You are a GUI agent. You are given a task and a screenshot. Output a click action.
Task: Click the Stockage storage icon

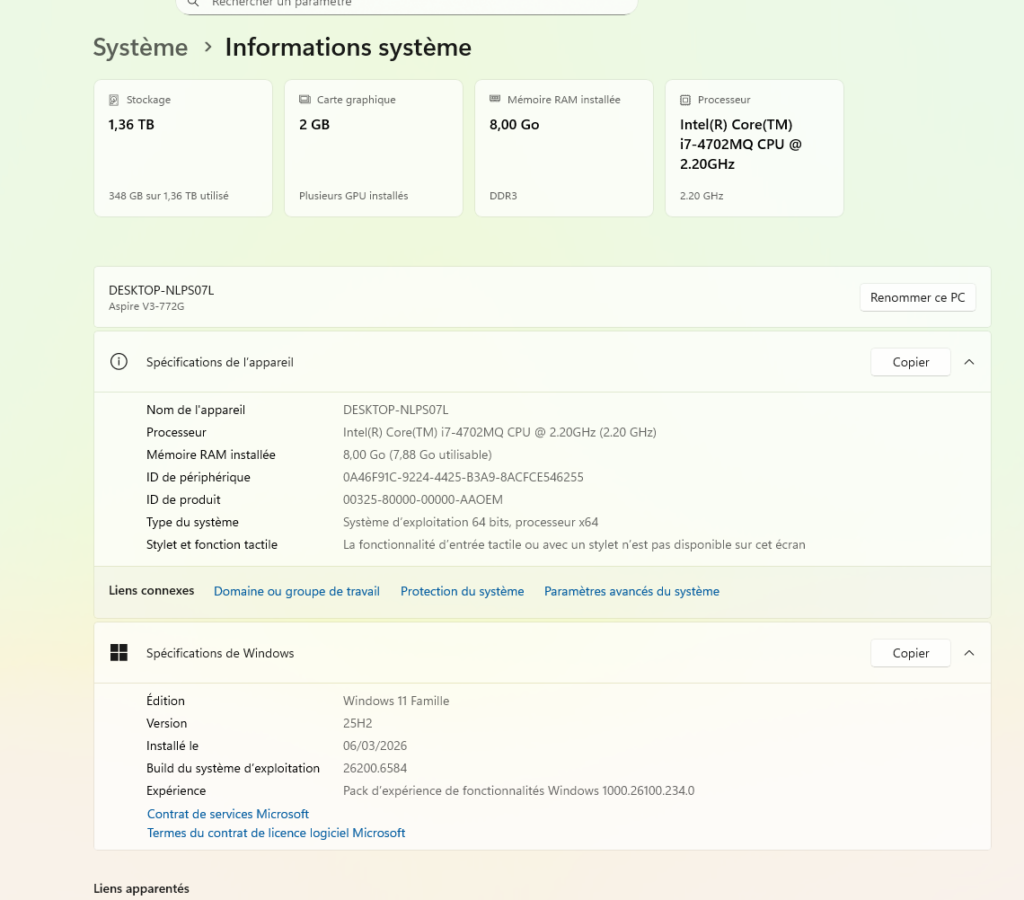(x=114, y=100)
